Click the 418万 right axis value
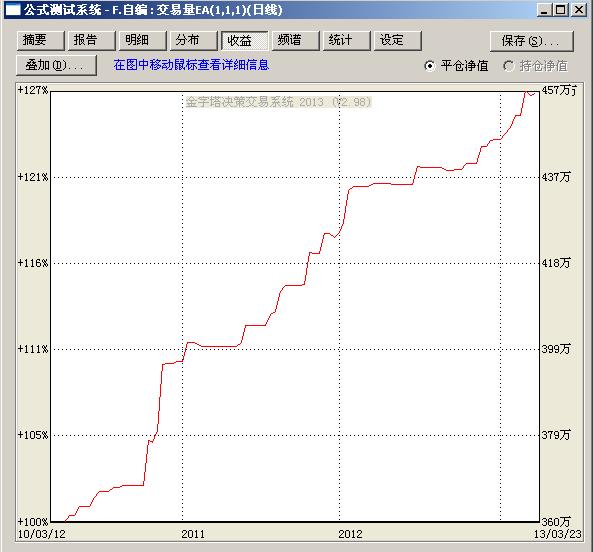This screenshot has width=593, height=552. [556, 263]
